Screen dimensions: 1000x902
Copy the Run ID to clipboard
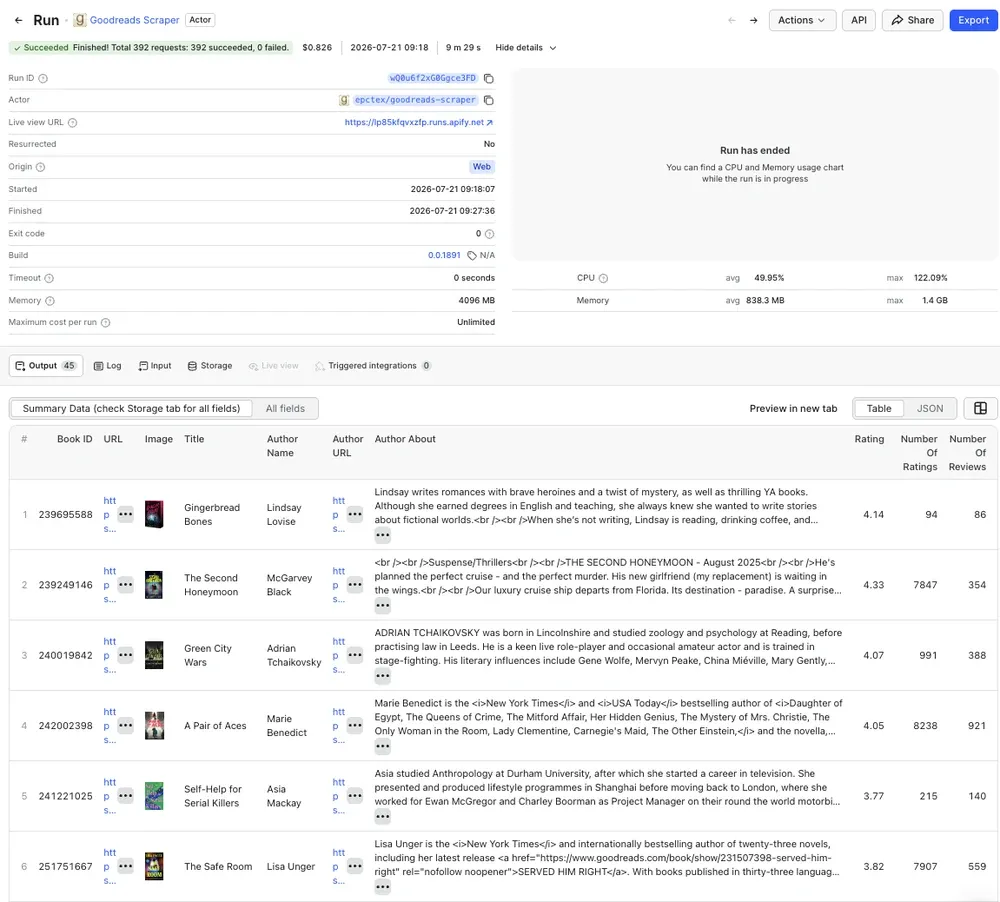(489, 78)
